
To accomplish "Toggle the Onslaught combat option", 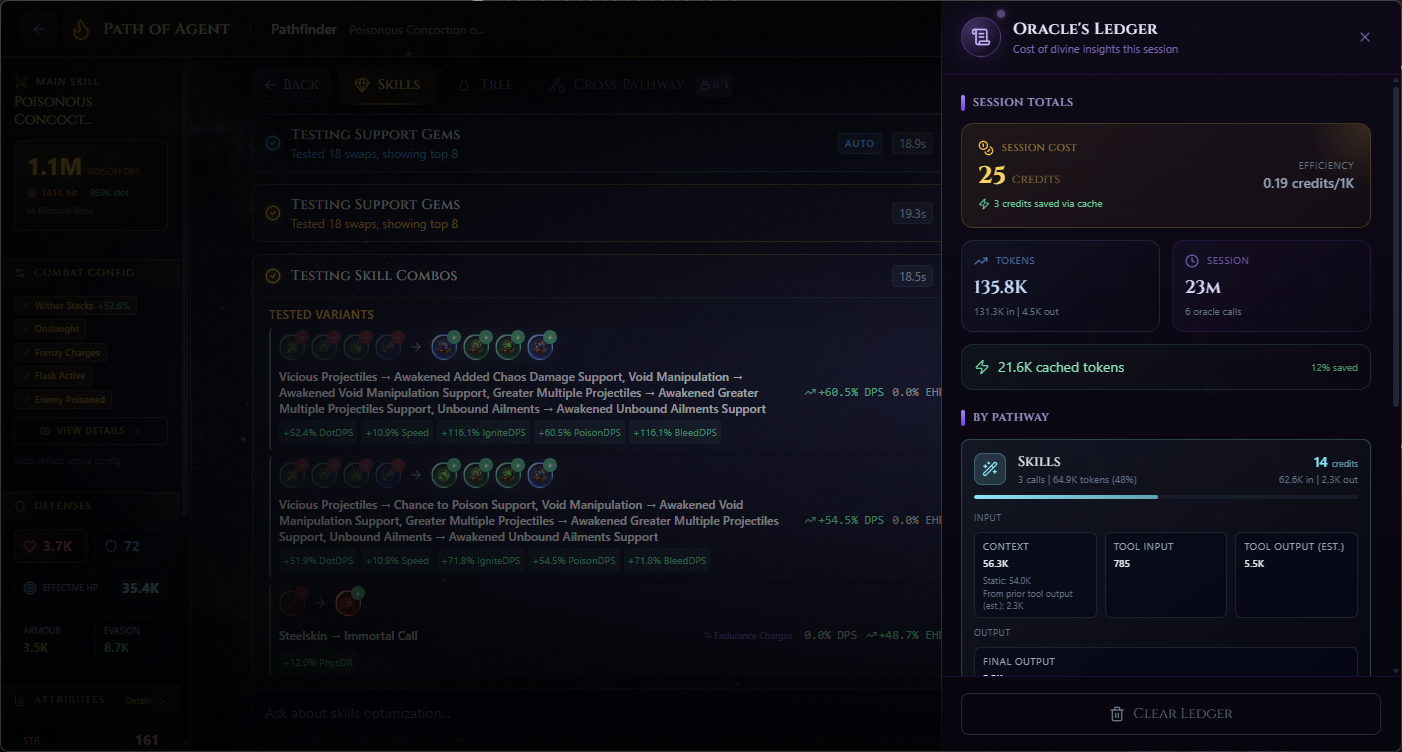I will (x=50, y=329).
